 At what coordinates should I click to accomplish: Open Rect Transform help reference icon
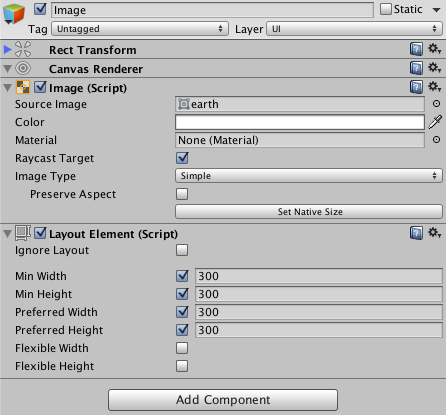tap(416, 49)
